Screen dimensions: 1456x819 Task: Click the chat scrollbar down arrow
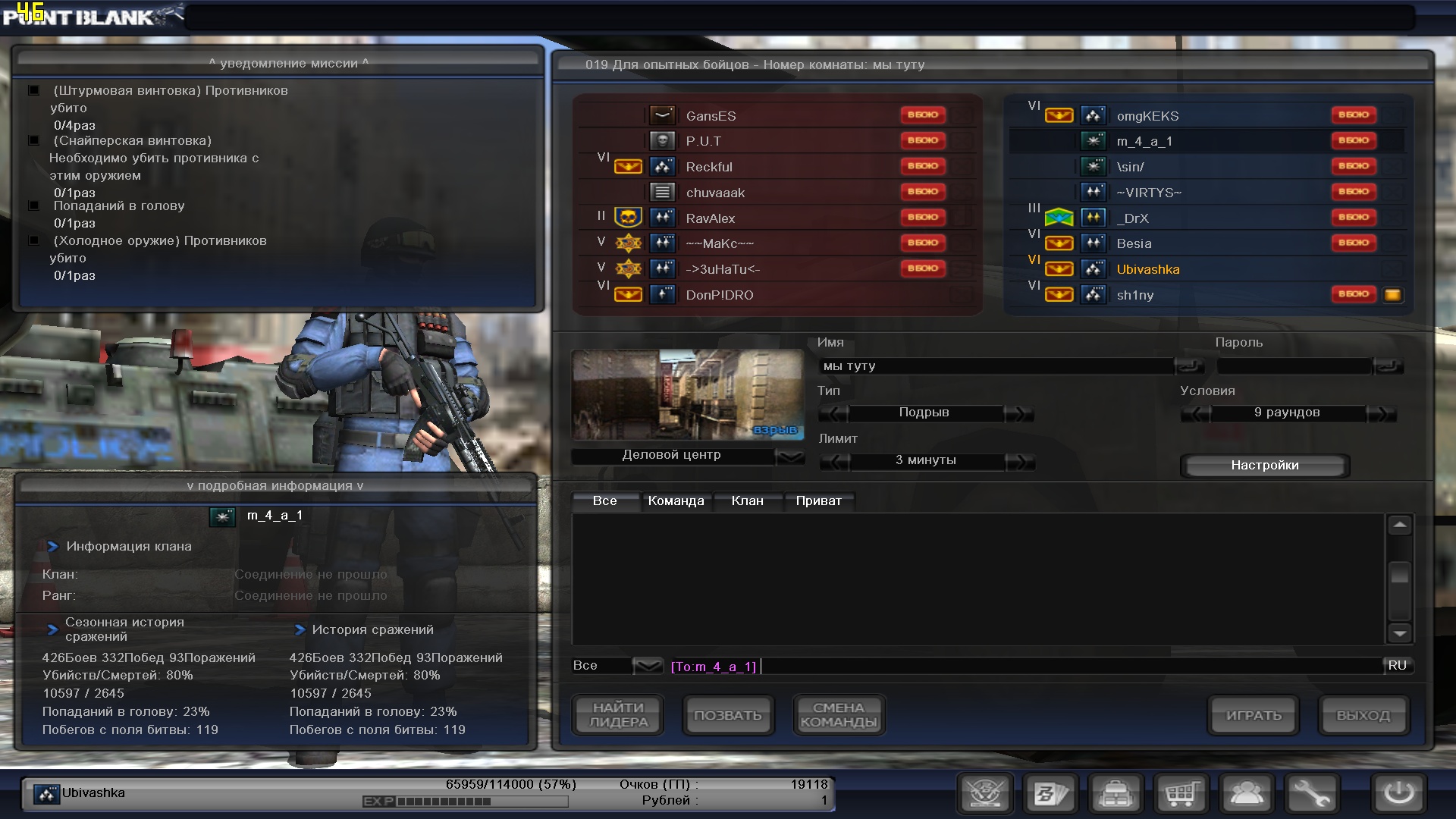pos(1399,632)
